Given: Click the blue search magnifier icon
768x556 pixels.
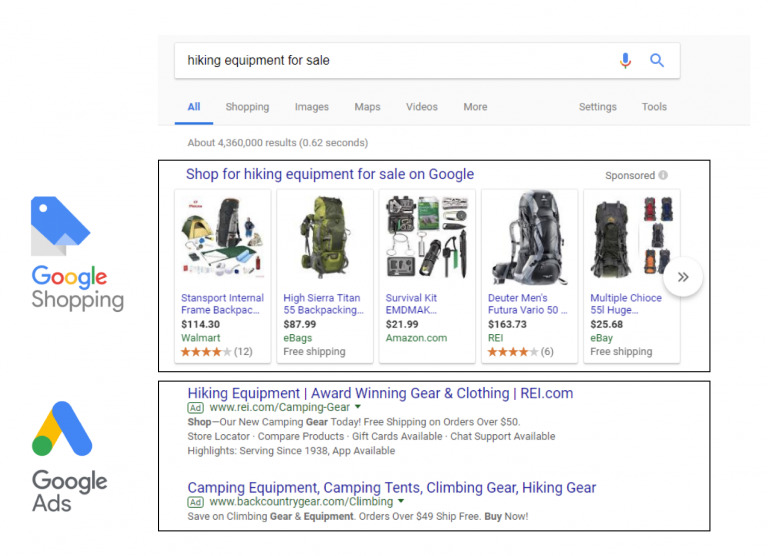Looking at the screenshot, I should tap(657, 60).
